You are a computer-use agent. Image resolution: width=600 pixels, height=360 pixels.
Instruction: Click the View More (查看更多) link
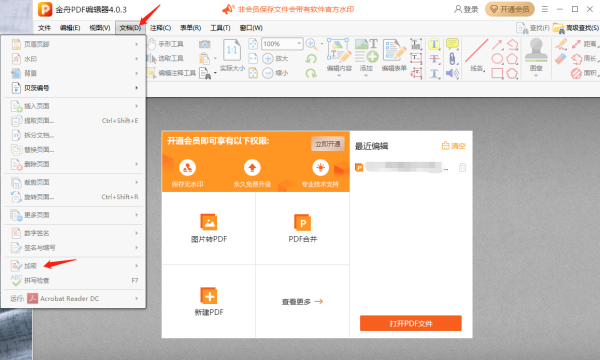click(x=302, y=302)
